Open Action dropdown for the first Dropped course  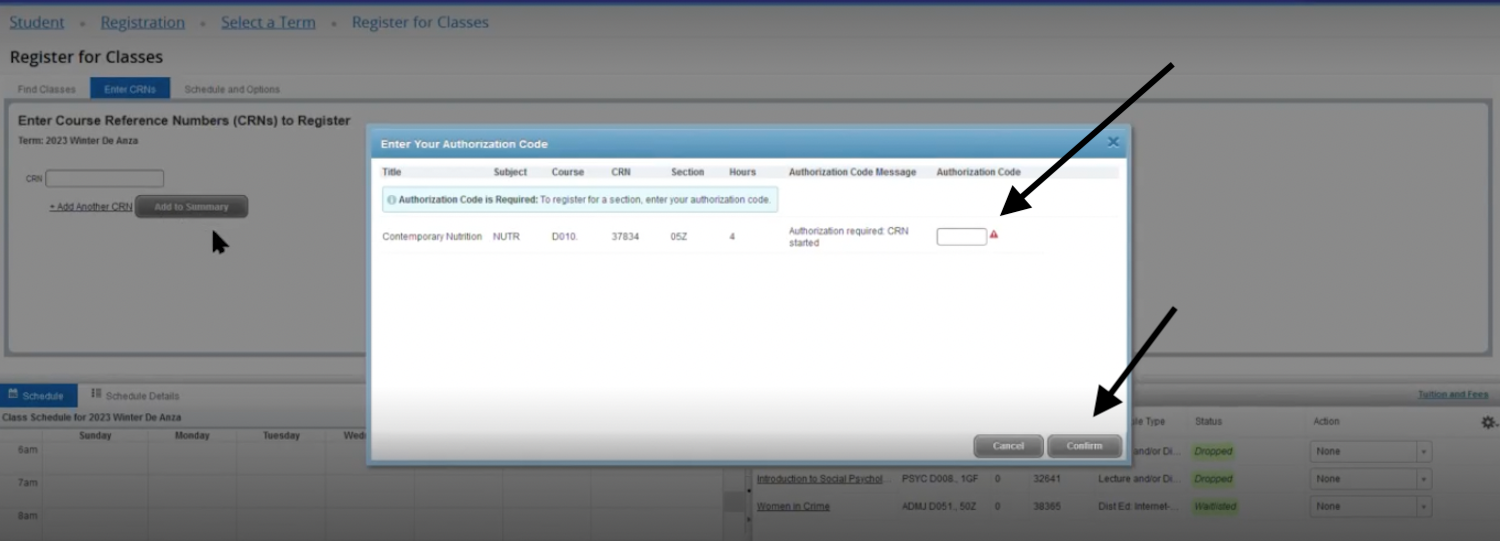click(1370, 452)
